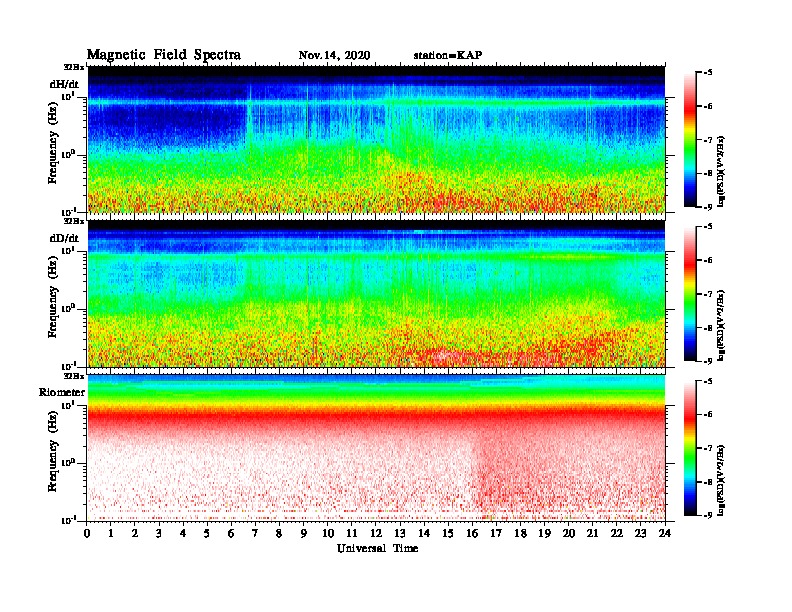792x612 pixels.
Task: Click hour "12" on the time axis
Action: 376,533
